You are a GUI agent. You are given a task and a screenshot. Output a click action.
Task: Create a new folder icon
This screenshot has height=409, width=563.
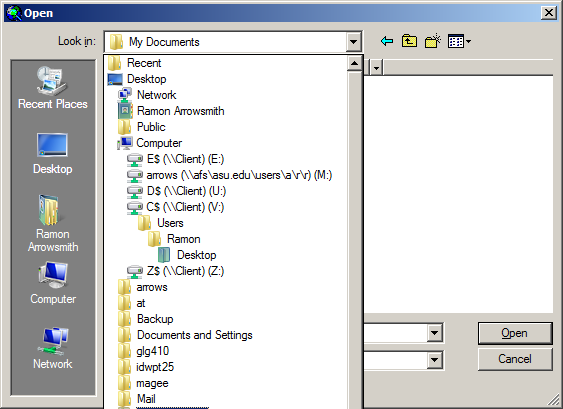433,41
